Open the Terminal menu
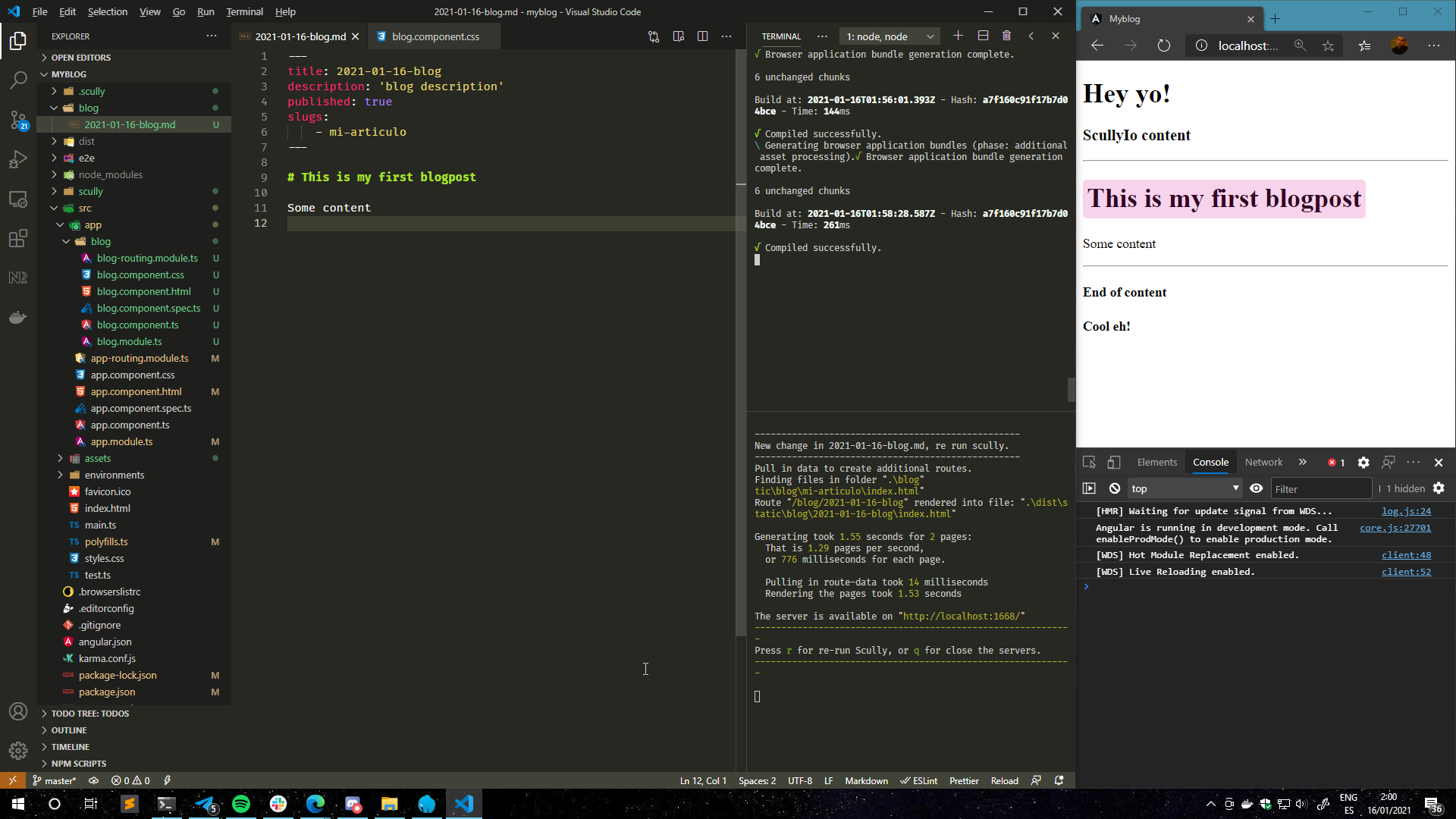The image size is (1456, 819). pos(244,11)
